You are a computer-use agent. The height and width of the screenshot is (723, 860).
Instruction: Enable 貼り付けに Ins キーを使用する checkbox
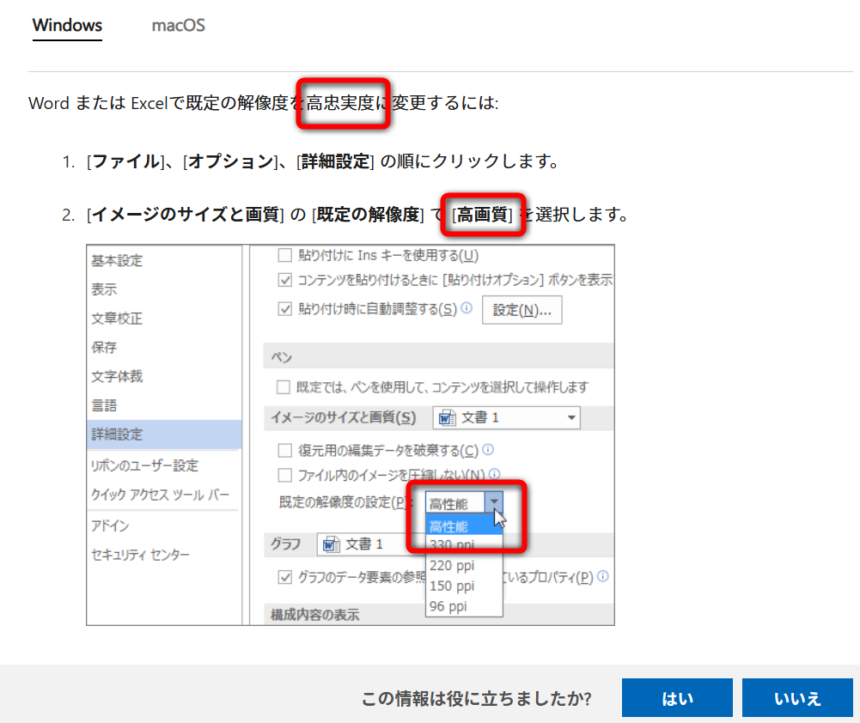pos(284,255)
